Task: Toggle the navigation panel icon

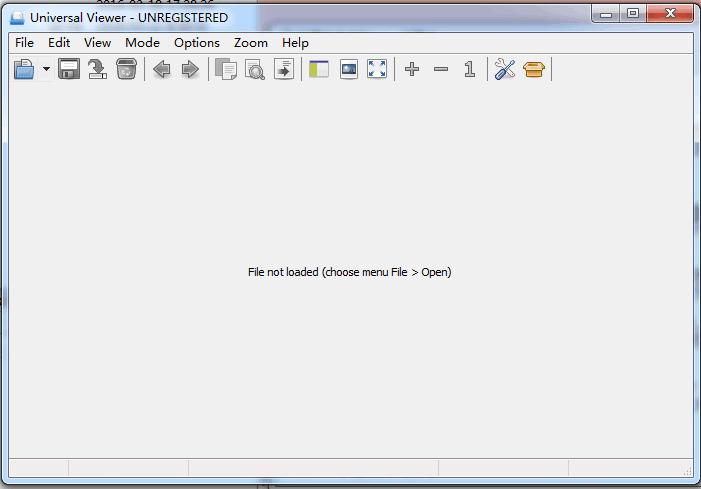Action: (319, 69)
